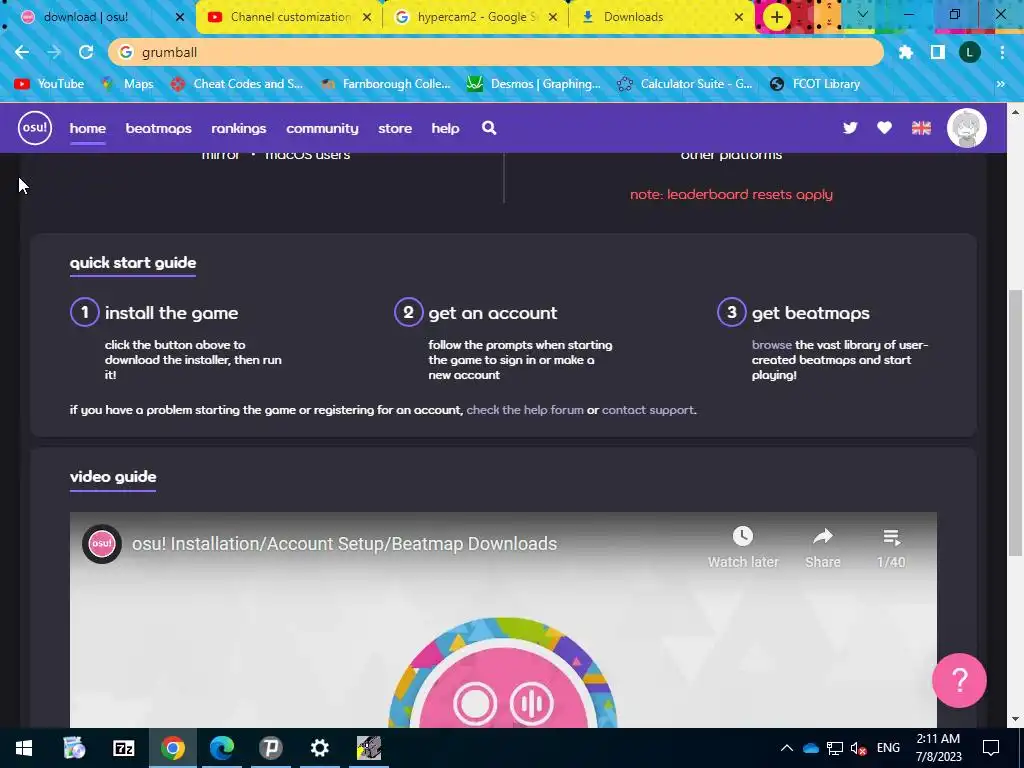Open Settings gear in taskbar

319,748
